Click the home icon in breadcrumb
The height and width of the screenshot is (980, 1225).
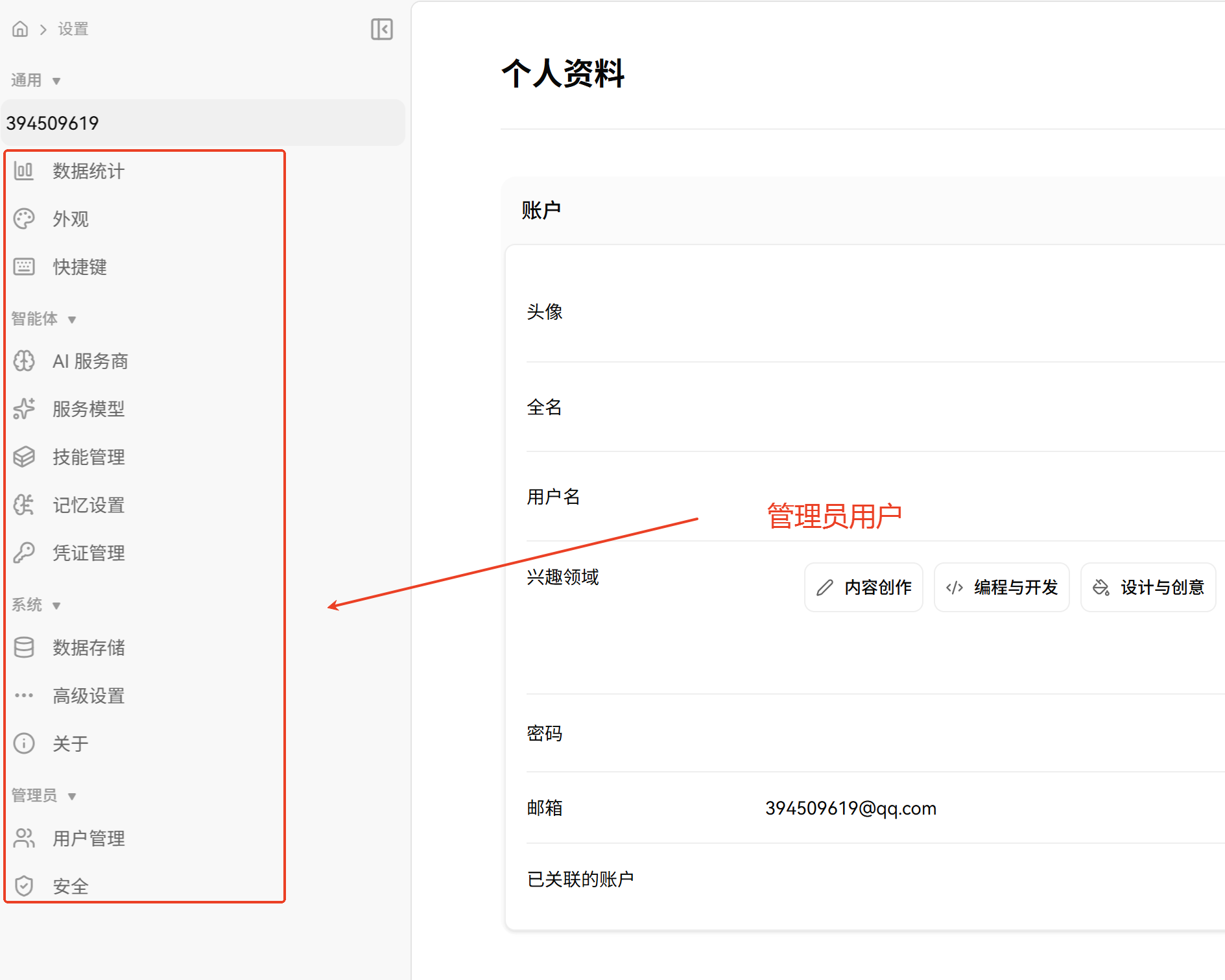[x=20, y=29]
